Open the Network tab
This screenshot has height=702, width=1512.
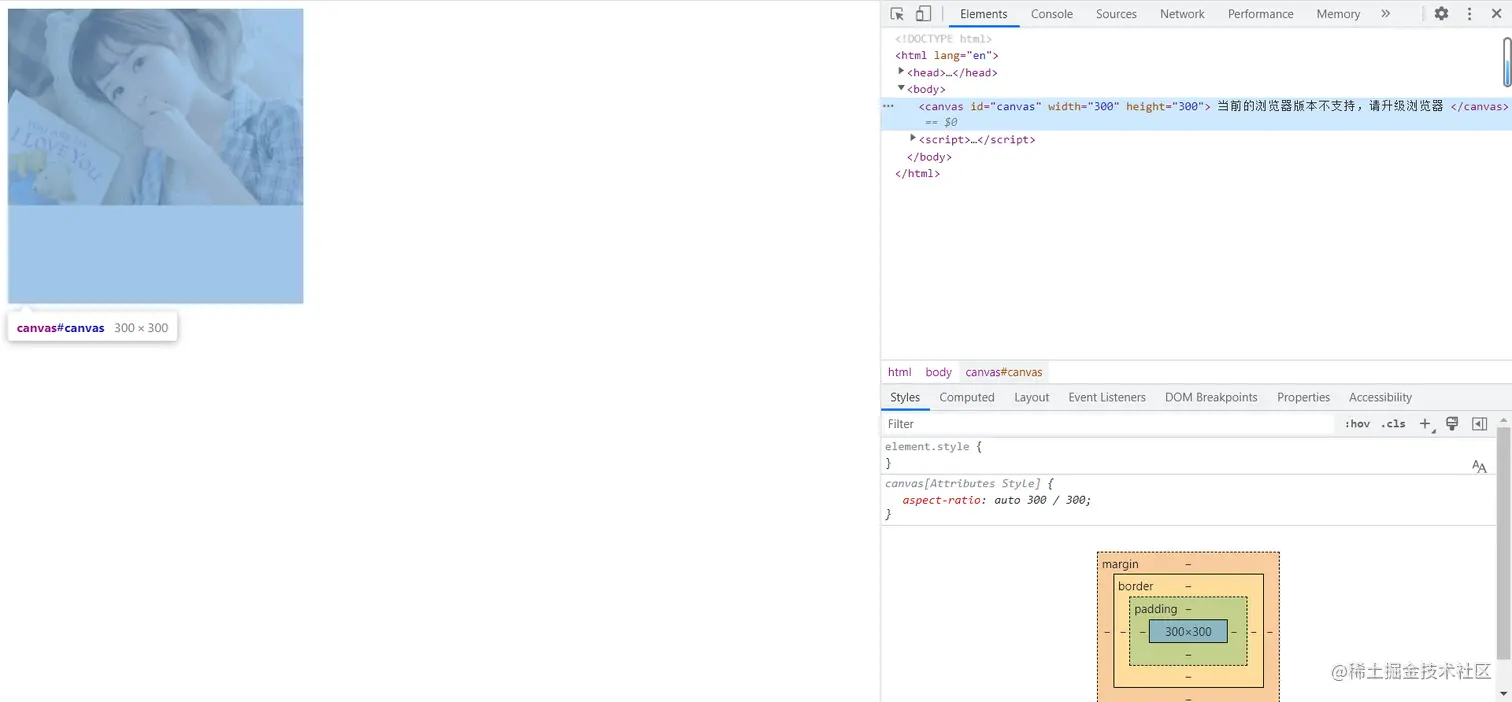pos(1182,14)
